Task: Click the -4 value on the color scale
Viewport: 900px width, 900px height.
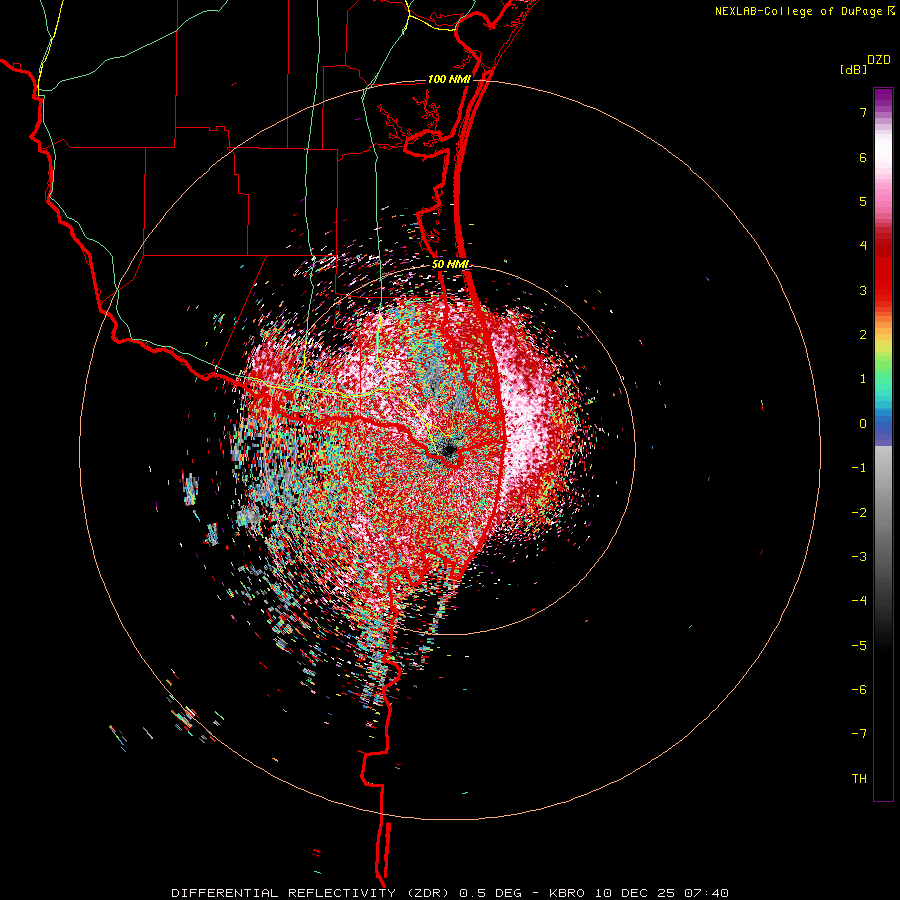Action: [x=859, y=601]
